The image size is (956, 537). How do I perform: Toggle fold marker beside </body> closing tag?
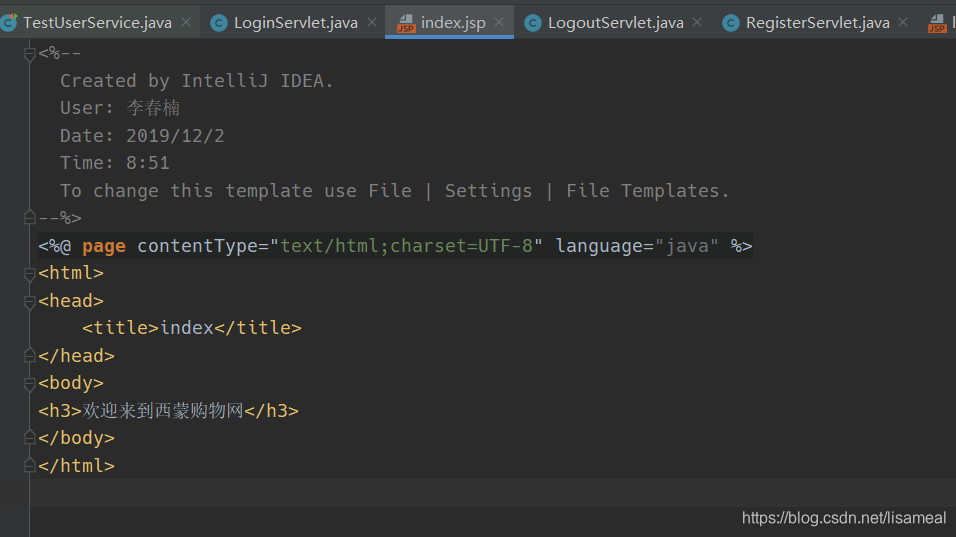point(29,437)
